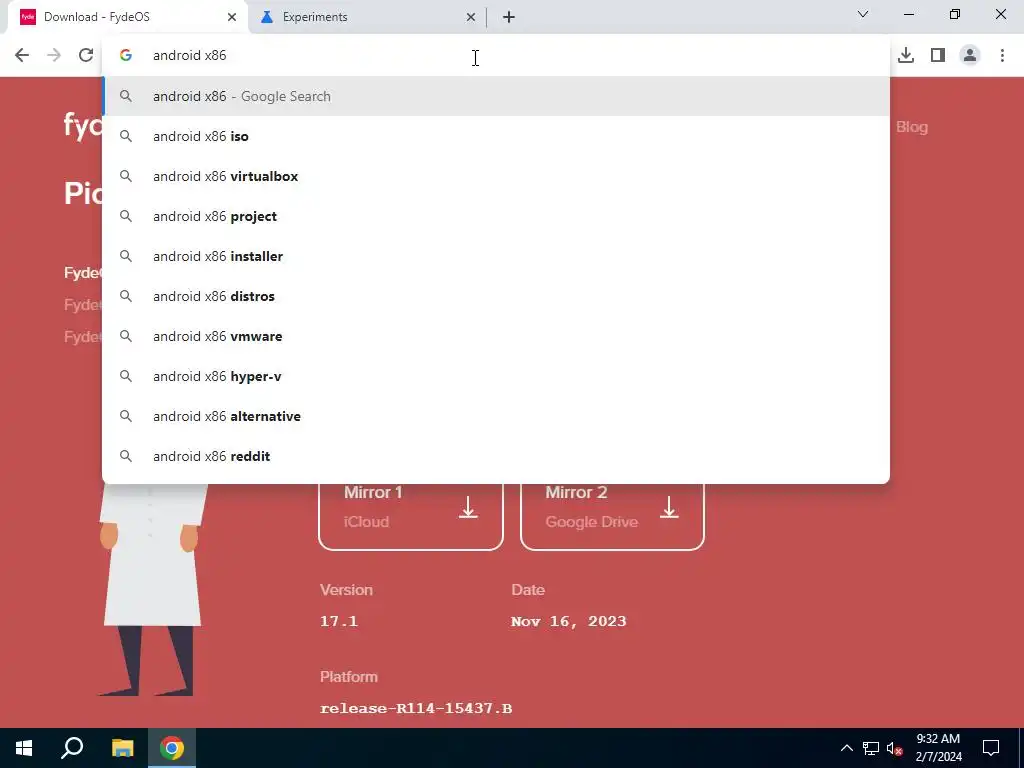
Task: Choose the android x86 vmware suggestion
Action: (496, 336)
